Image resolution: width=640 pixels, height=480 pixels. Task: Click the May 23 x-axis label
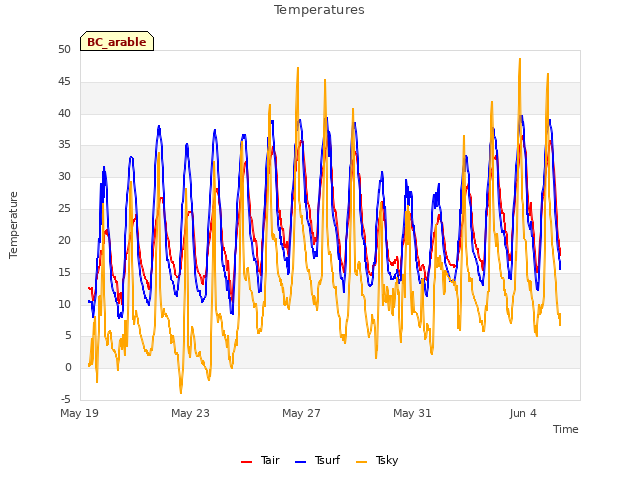click(190, 413)
